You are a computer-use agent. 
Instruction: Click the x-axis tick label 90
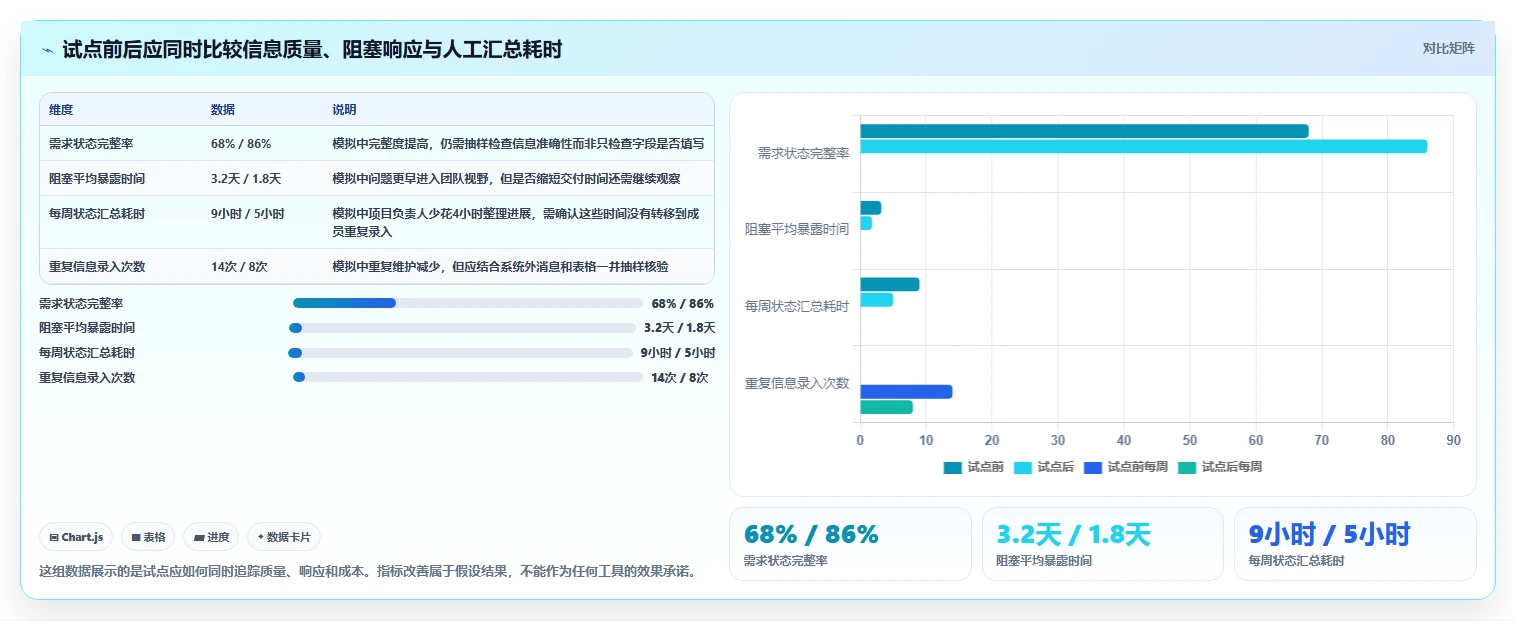1453,440
